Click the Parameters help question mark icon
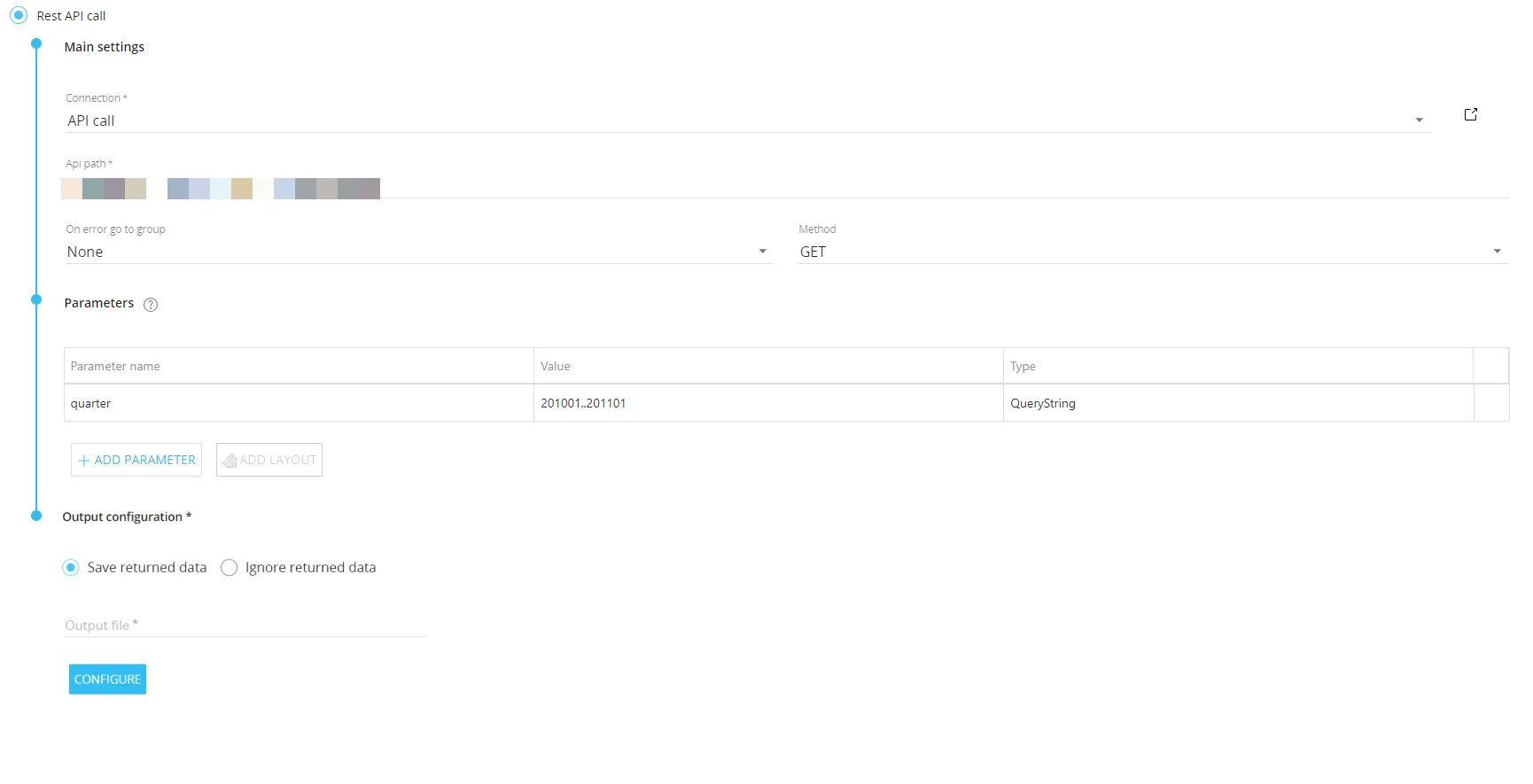The width and height of the screenshot is (1533, 784). tap(151, 305)
